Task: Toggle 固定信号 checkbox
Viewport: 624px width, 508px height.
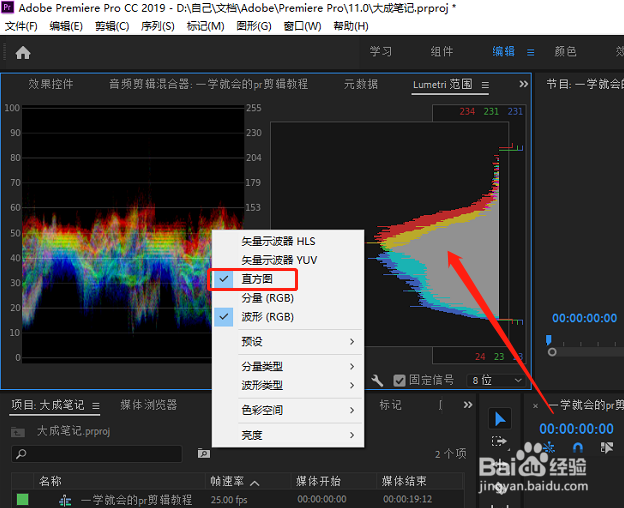Action: click(x=399, y=381)
